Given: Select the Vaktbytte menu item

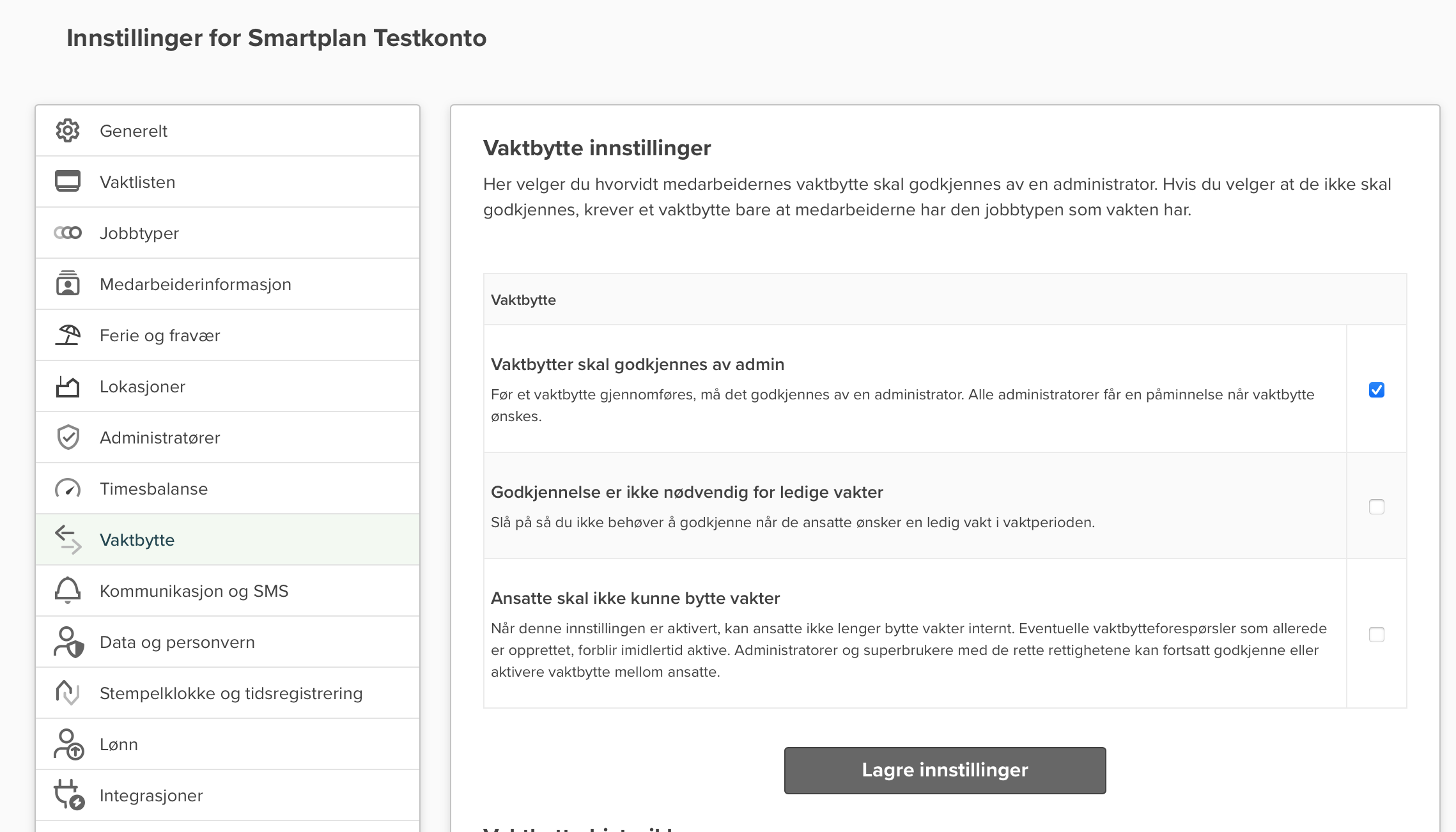Looking at the screenshot, I should point(137,540).
